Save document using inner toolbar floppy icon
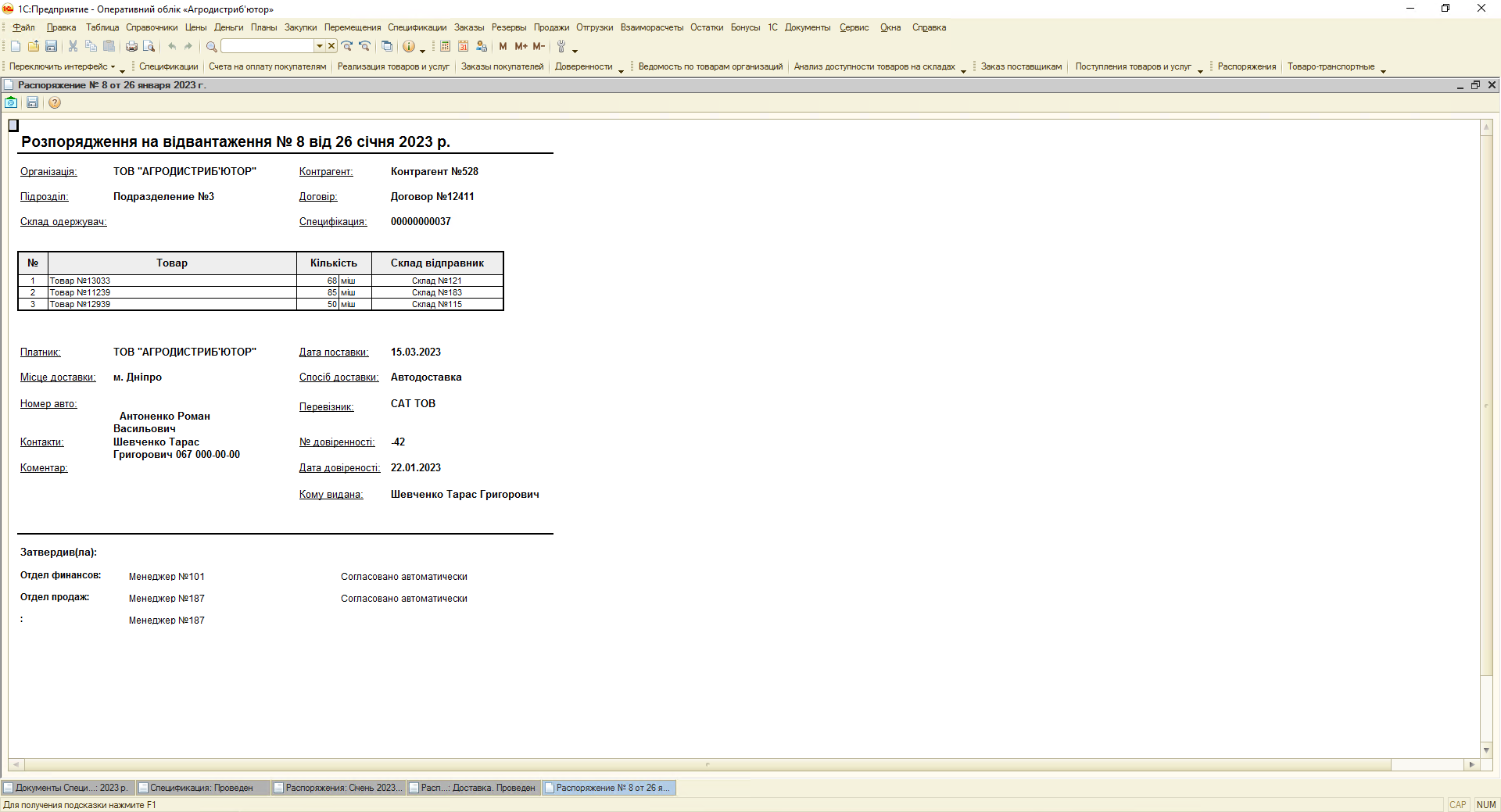 33,102
